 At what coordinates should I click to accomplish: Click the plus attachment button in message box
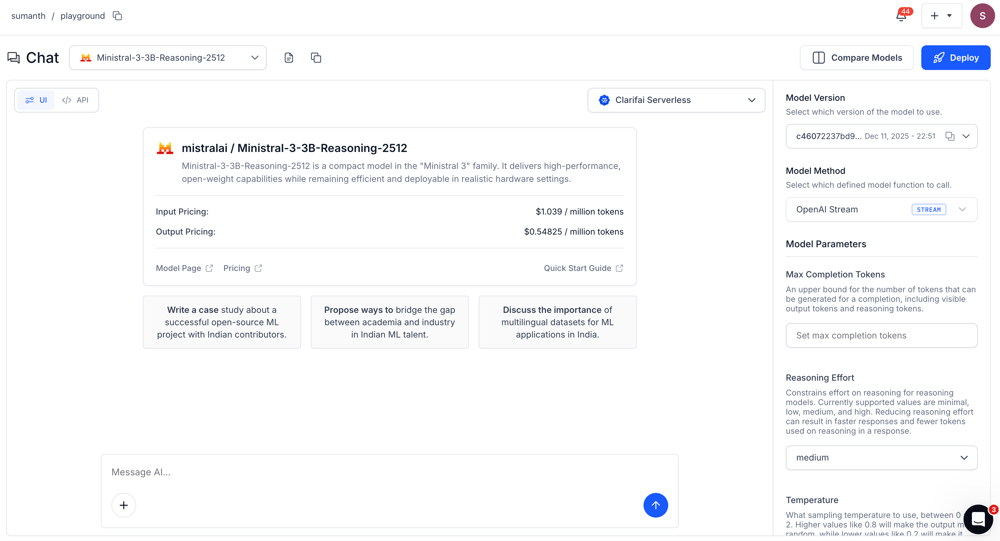tap(124, 505)
